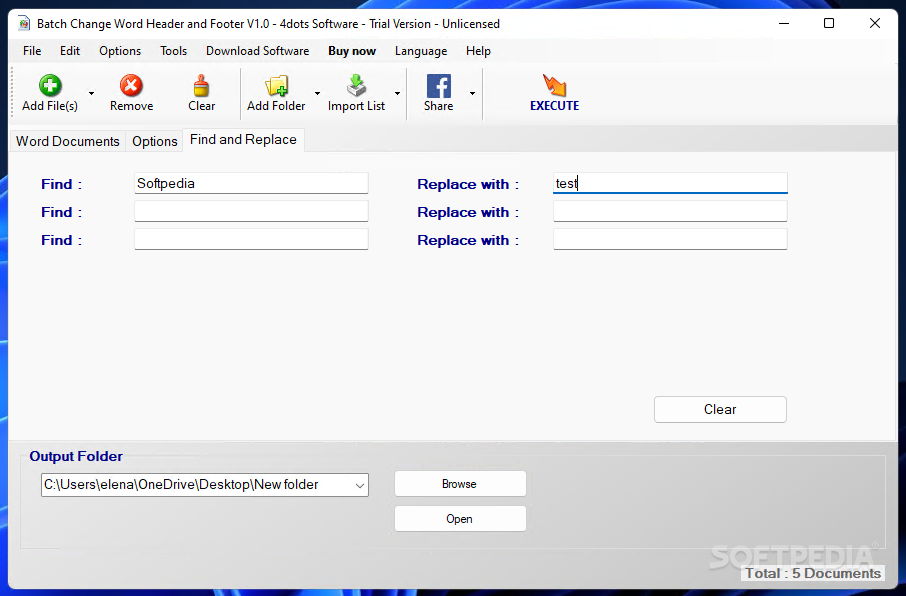Close the Batch Change Word Header window
This screenshot has width=906, height=596.
coord(875,24)
